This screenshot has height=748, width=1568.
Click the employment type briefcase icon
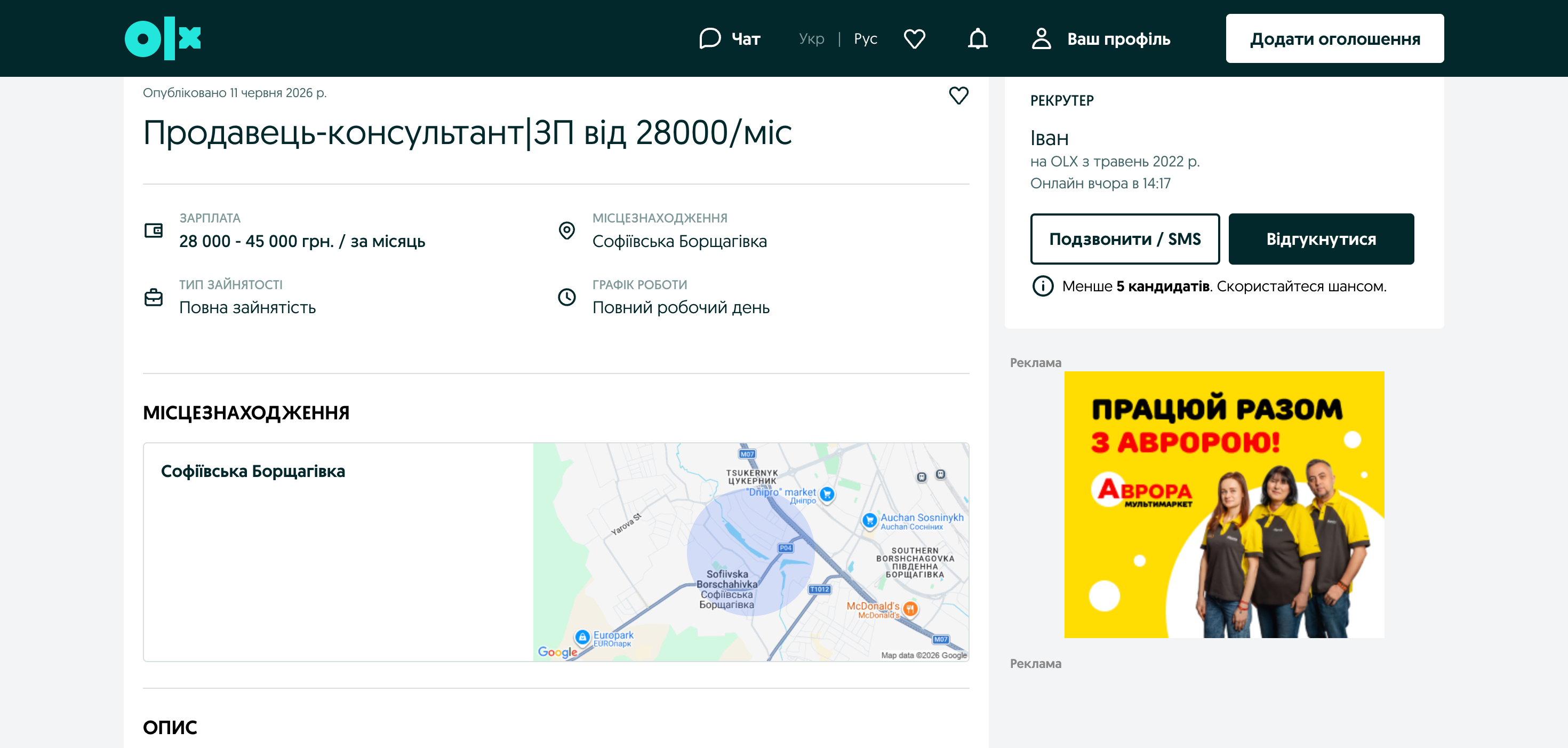(154, 297)
